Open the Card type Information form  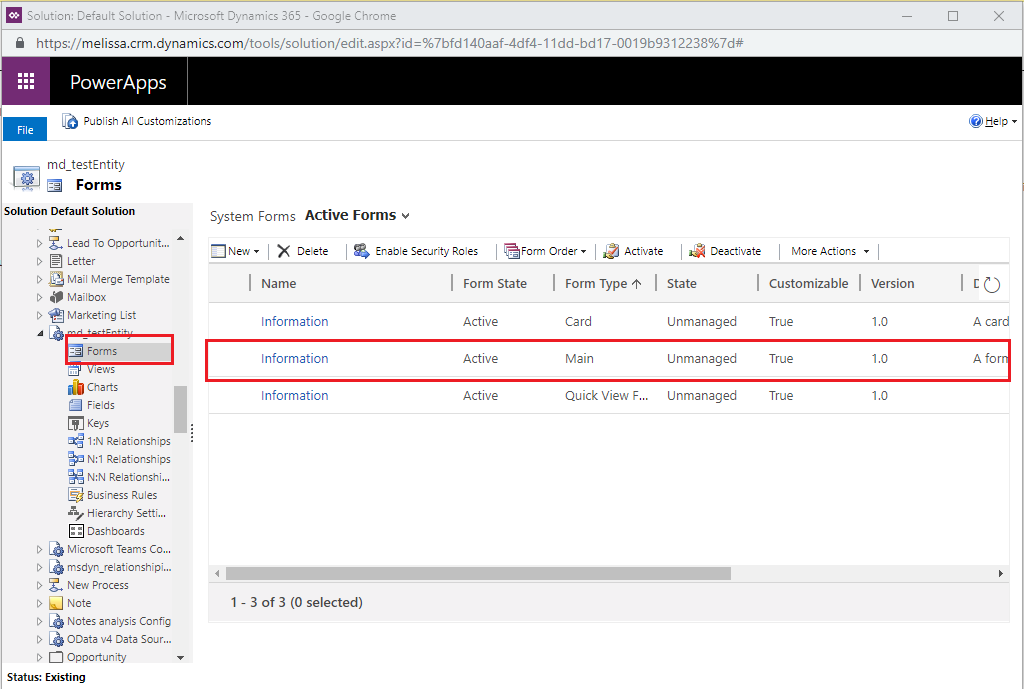click(295, 321)
